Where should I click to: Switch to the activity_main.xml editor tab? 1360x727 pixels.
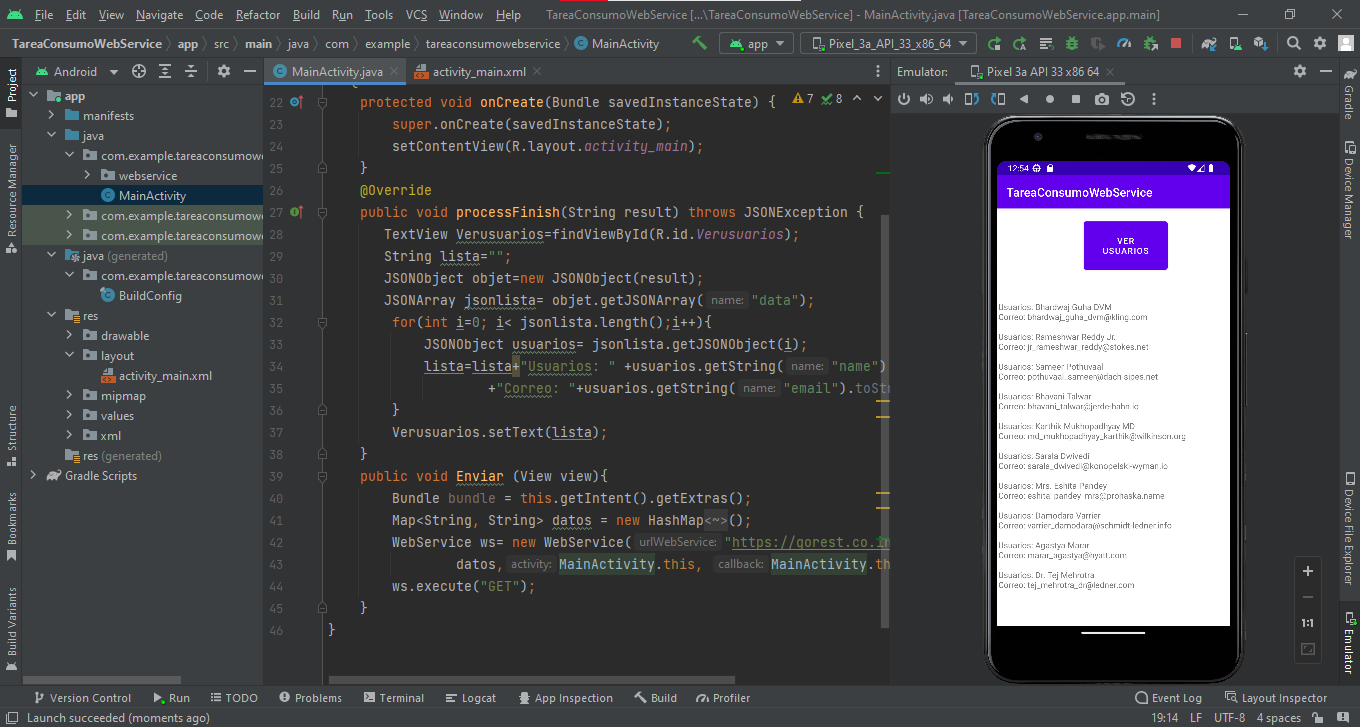tap(479, 72)
